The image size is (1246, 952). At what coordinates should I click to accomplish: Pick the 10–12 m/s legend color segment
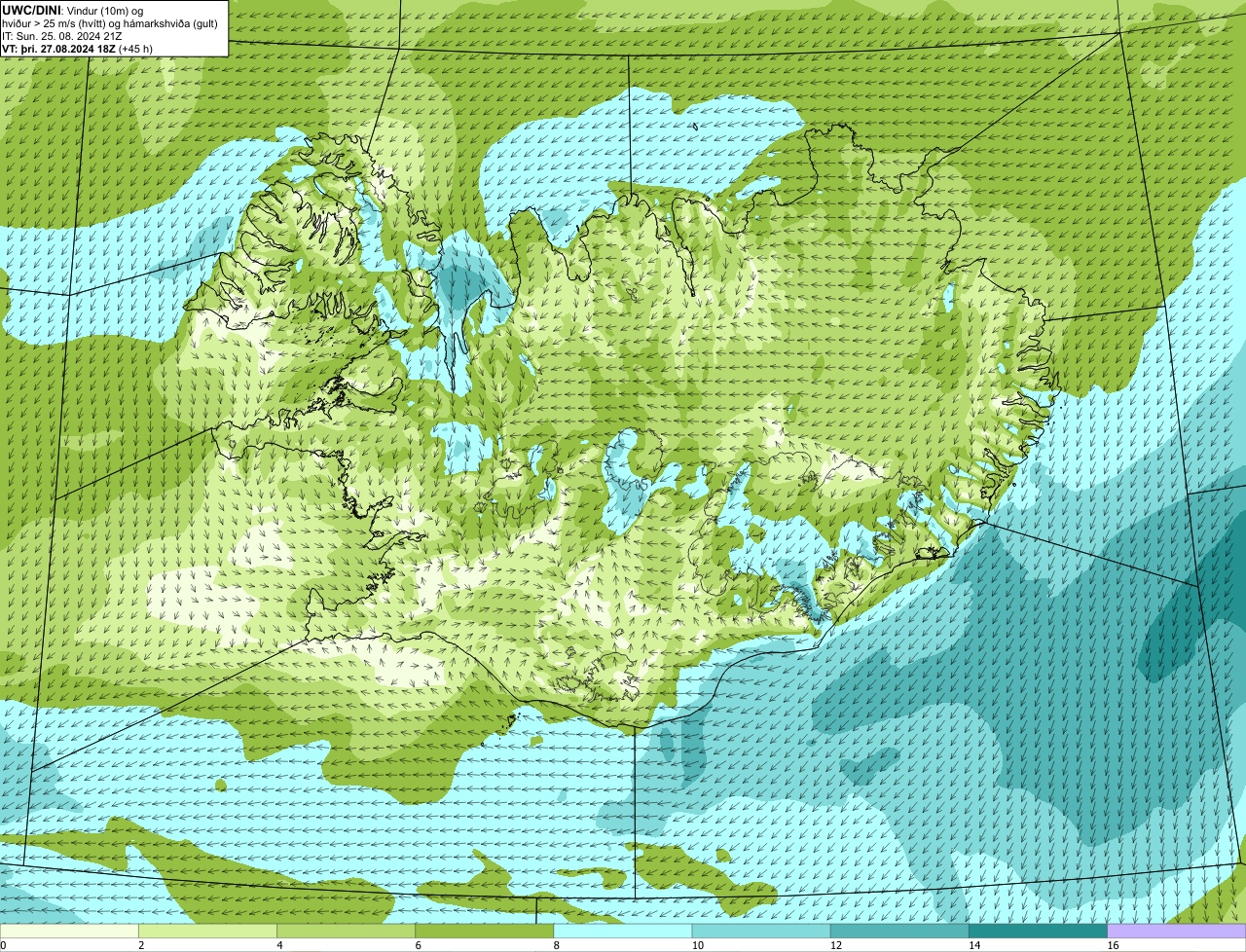[761, 931]
